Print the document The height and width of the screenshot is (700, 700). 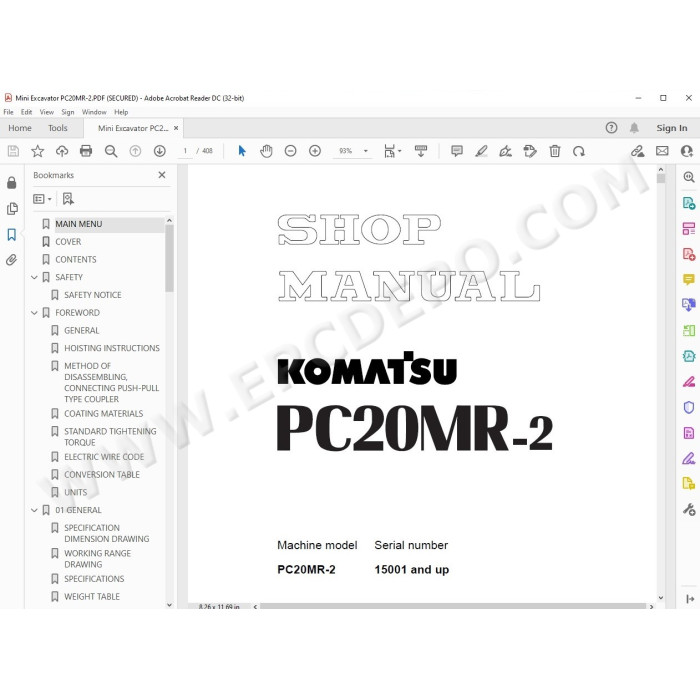coord(86,151)
